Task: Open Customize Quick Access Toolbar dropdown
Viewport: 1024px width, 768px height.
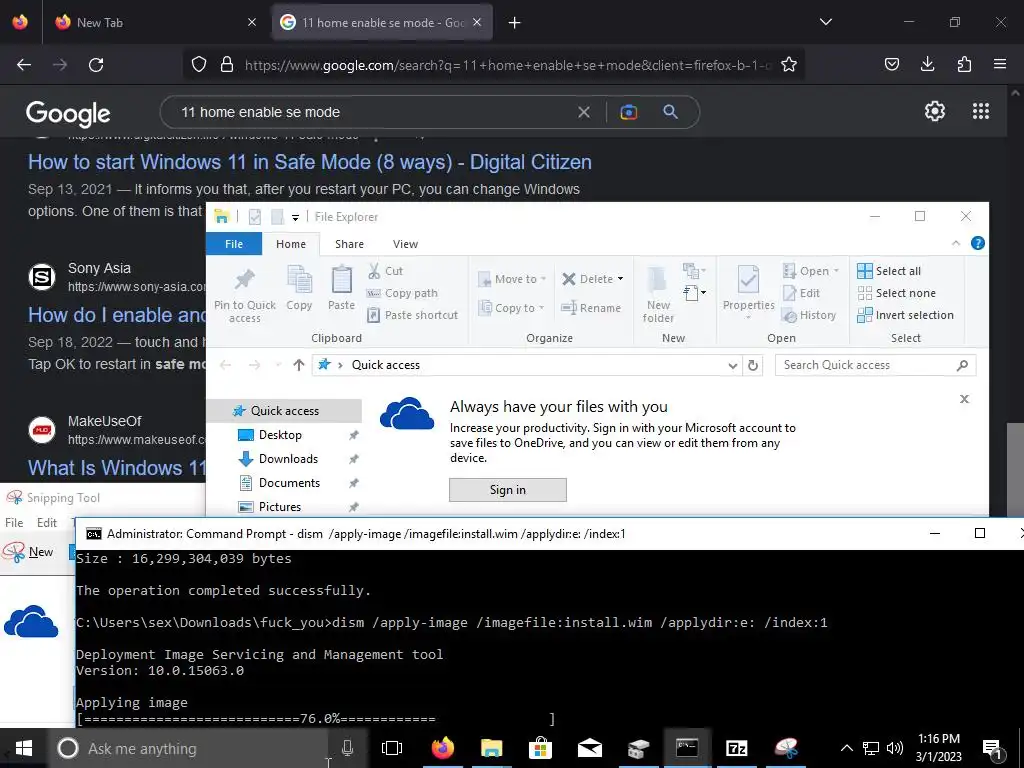Action: pyautogui.click(x=295, y=217)
